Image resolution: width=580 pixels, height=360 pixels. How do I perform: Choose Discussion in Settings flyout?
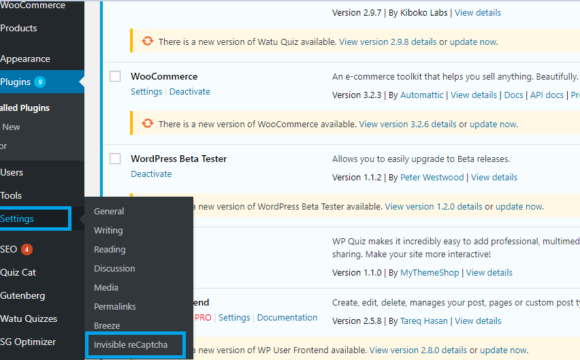(114, 269)
